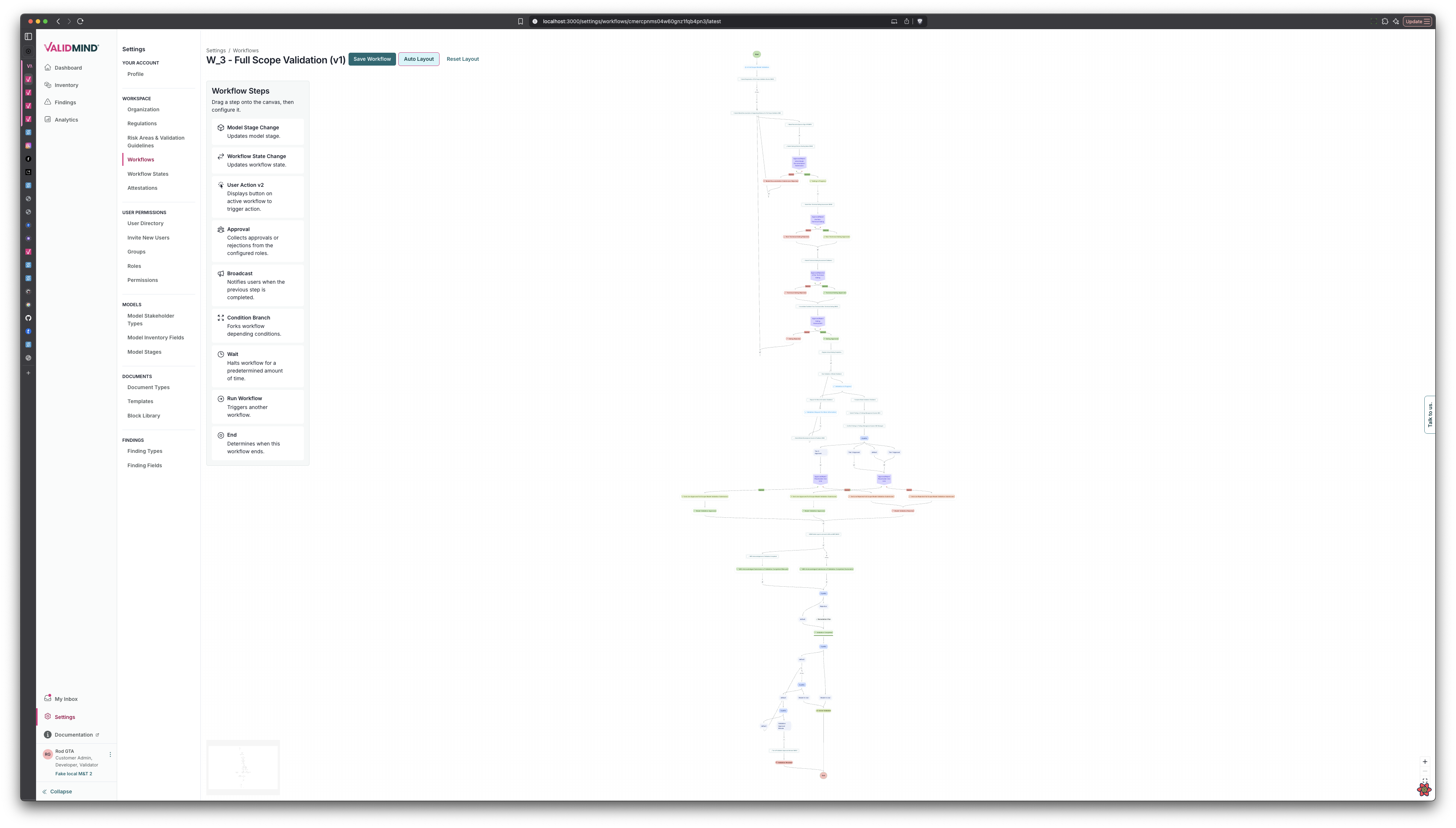Expand options menu next to Rod GTA profile
This screenshot has height=828, width=1456.
click(110, 754)
